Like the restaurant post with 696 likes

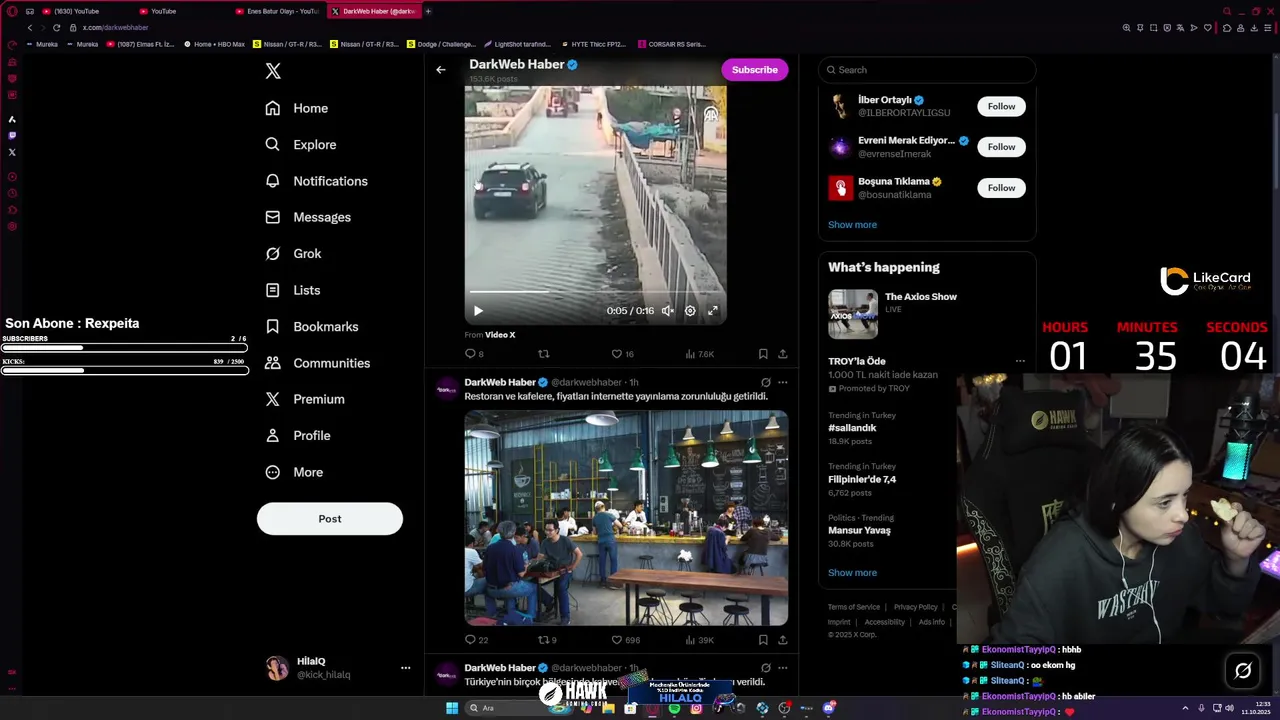click(626, 640)
